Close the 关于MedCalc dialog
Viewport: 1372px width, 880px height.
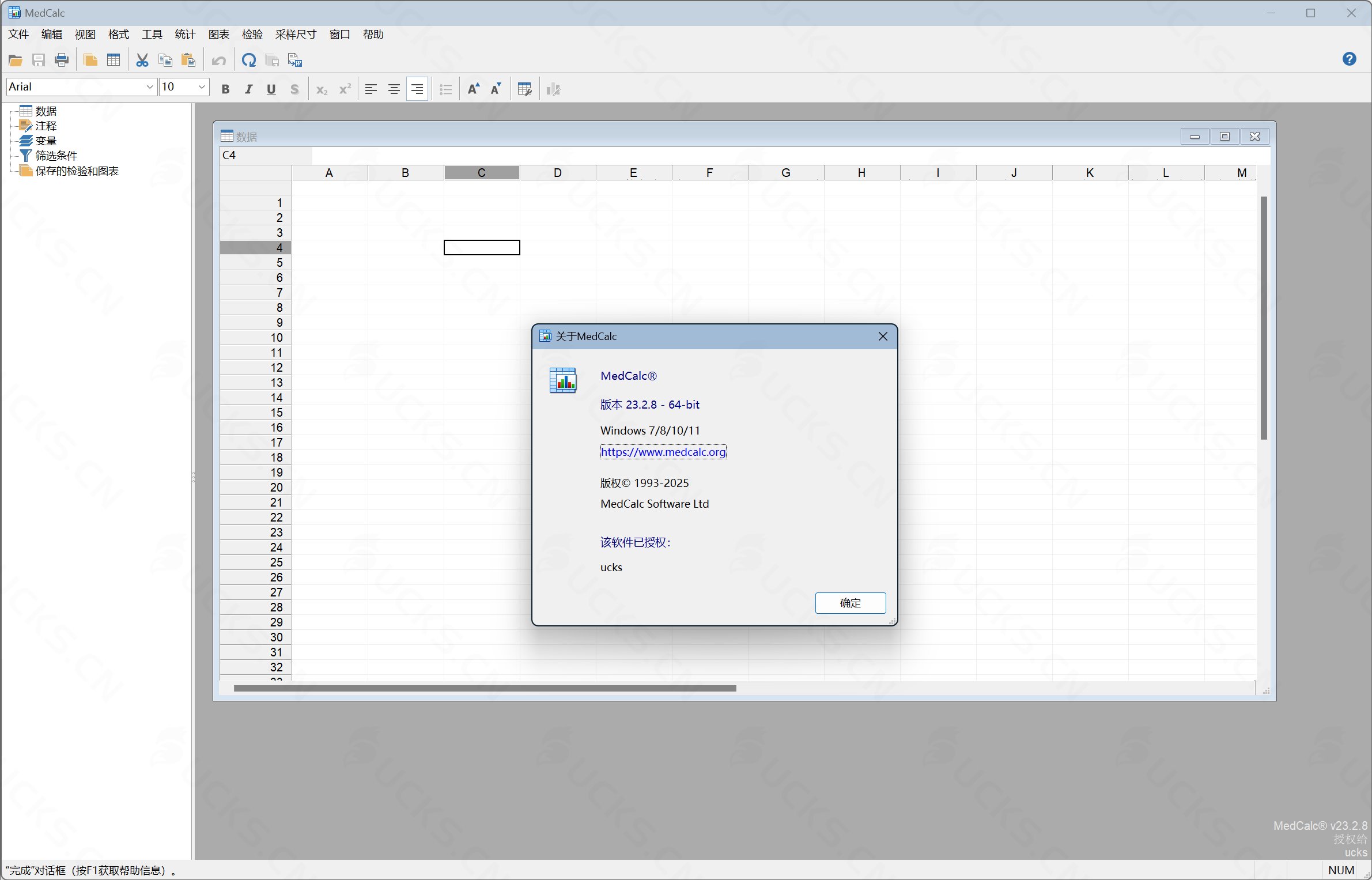882,336
